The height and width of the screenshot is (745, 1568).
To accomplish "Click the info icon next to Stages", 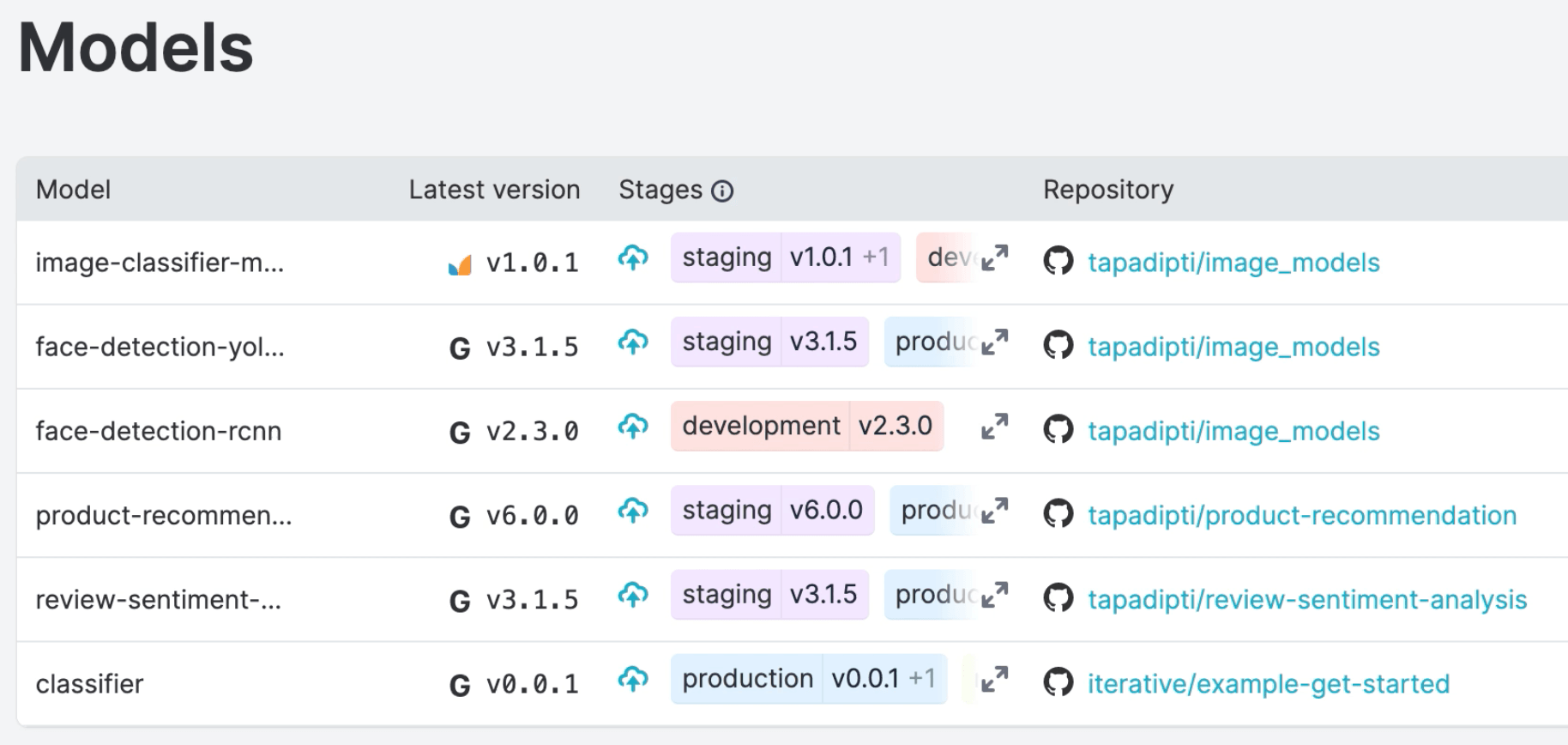I will click(722, 191).
